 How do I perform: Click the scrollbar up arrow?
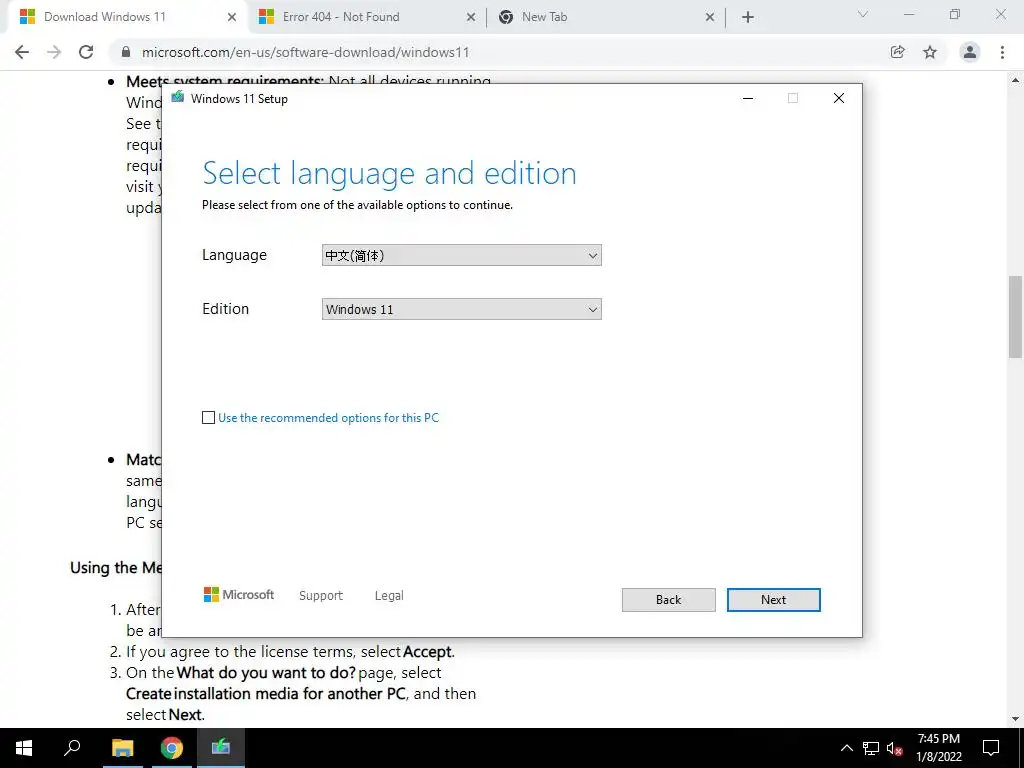coord(1015,80)
